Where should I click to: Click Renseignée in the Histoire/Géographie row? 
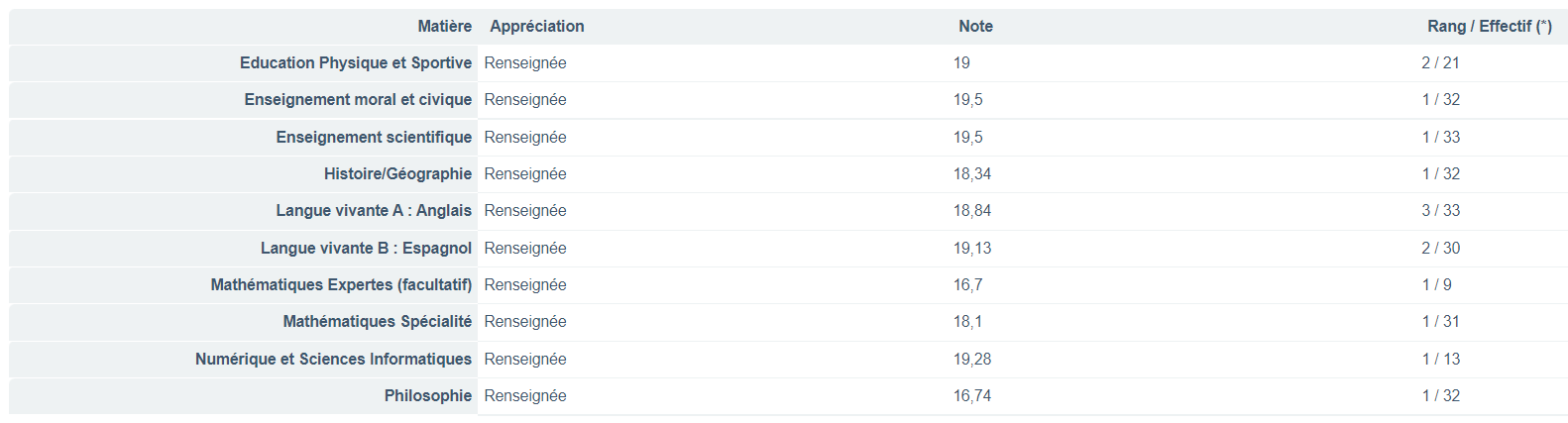tap(525, 174)
